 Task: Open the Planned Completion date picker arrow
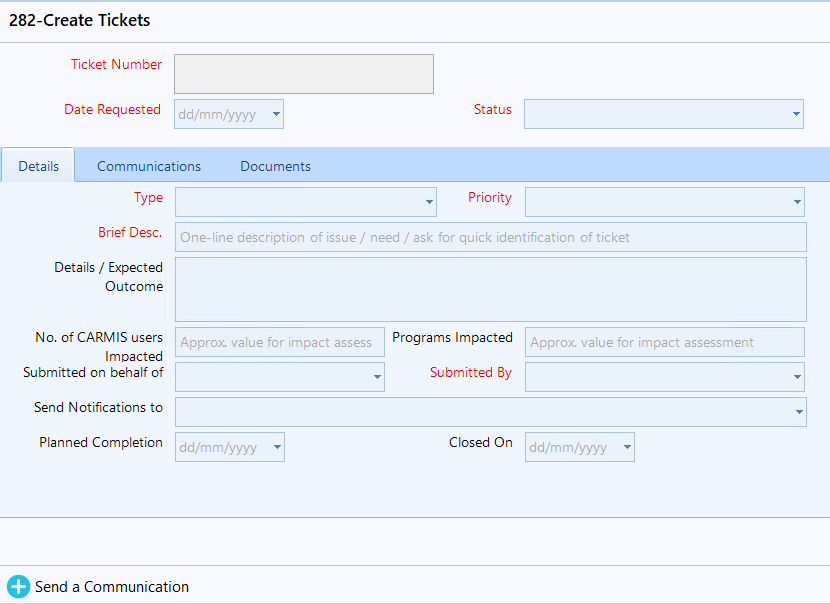(277, 447)
